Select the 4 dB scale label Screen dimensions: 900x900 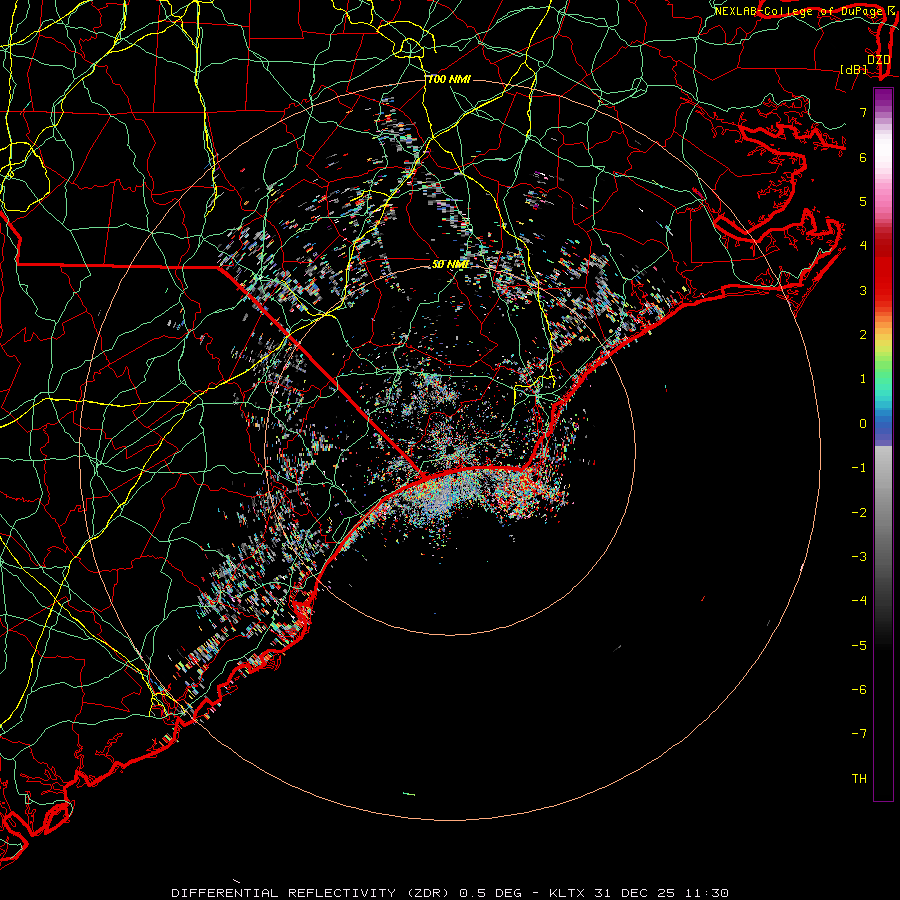(x=863, y=246)
